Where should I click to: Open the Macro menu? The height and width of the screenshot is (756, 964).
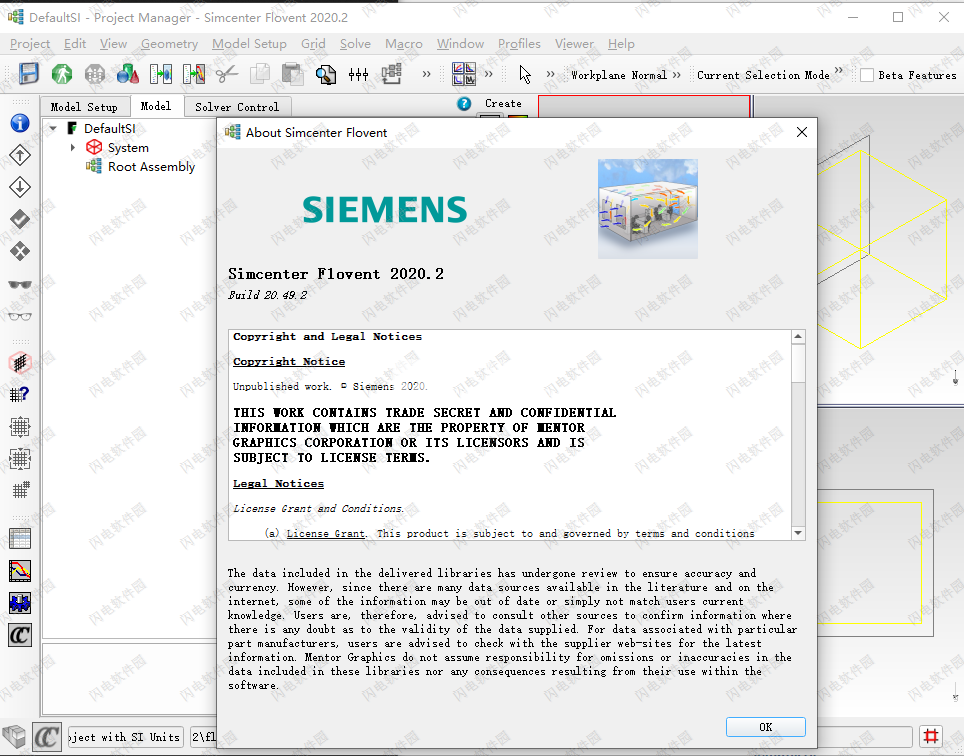click(x=403, y=44)
